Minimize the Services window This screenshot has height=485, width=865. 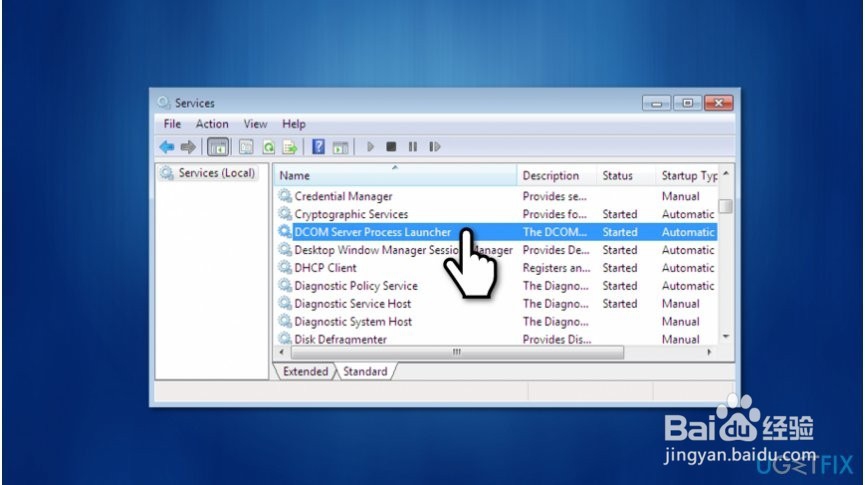point(656,103)
